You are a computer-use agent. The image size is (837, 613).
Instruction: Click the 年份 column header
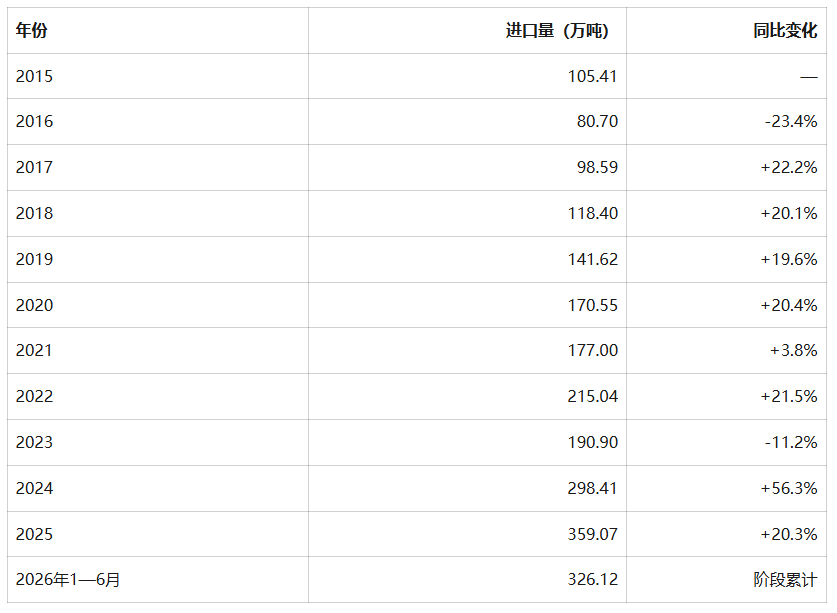pyautogui.click(x=31, y=30)
